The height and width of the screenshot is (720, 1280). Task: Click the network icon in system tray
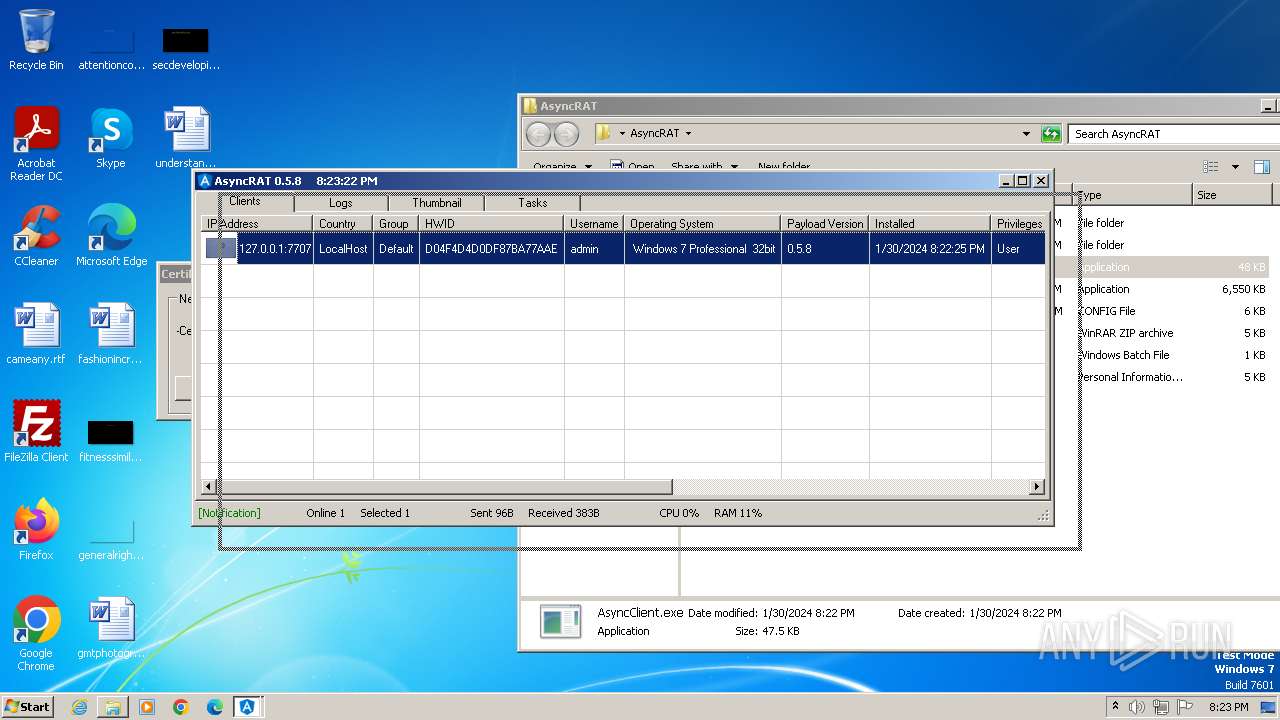coord(1160,707)
